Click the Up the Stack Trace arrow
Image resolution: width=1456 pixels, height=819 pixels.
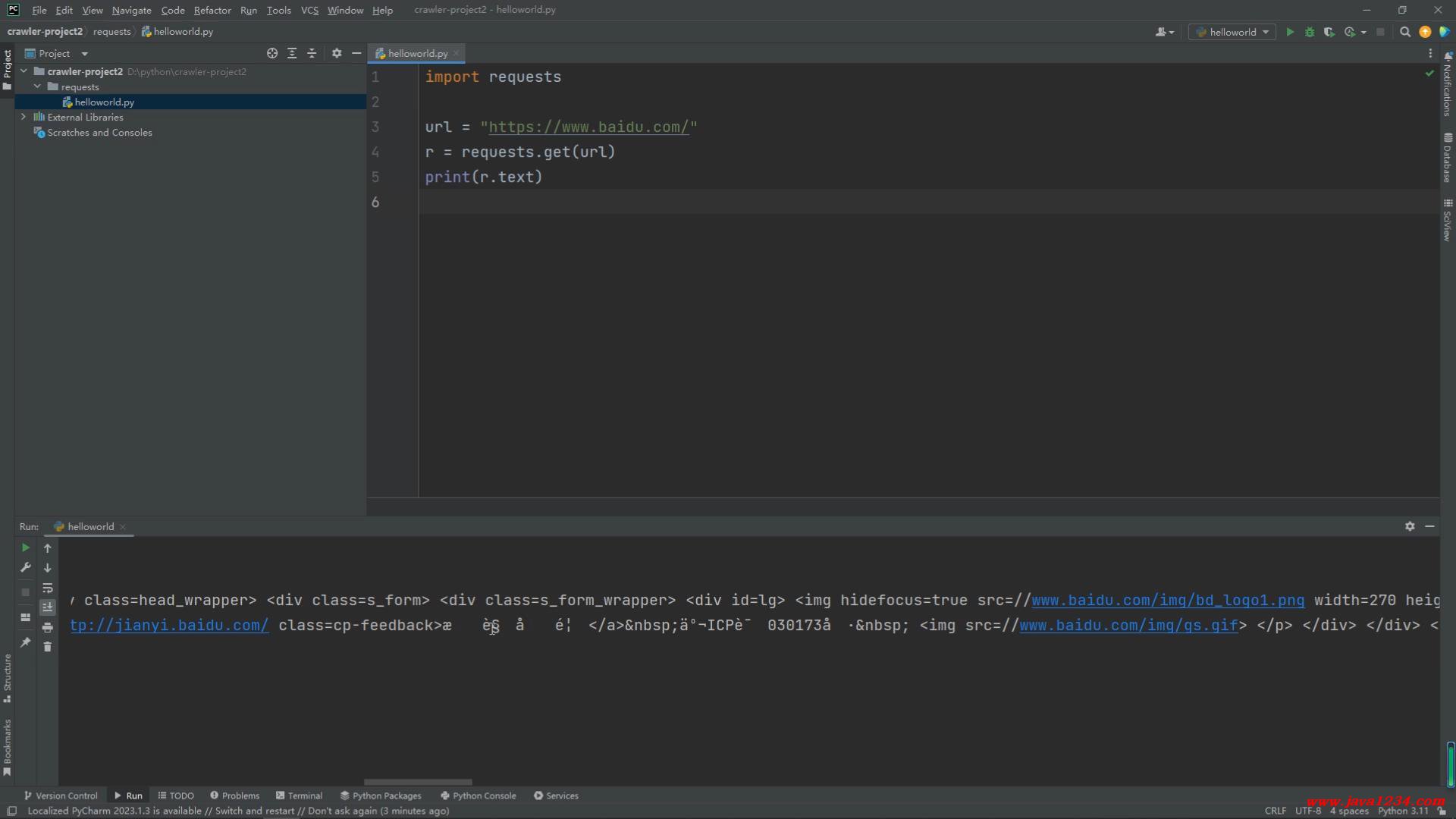(x=47, y=548)
